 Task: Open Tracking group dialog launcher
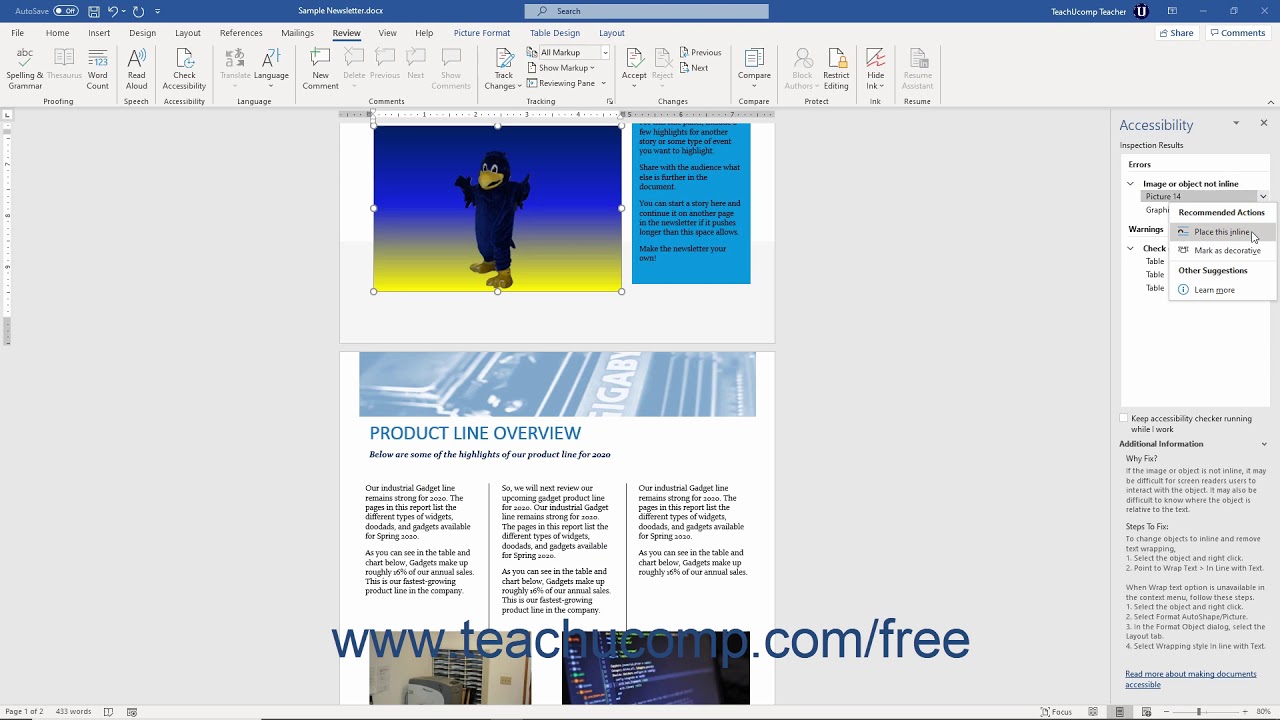coord(610,101)
